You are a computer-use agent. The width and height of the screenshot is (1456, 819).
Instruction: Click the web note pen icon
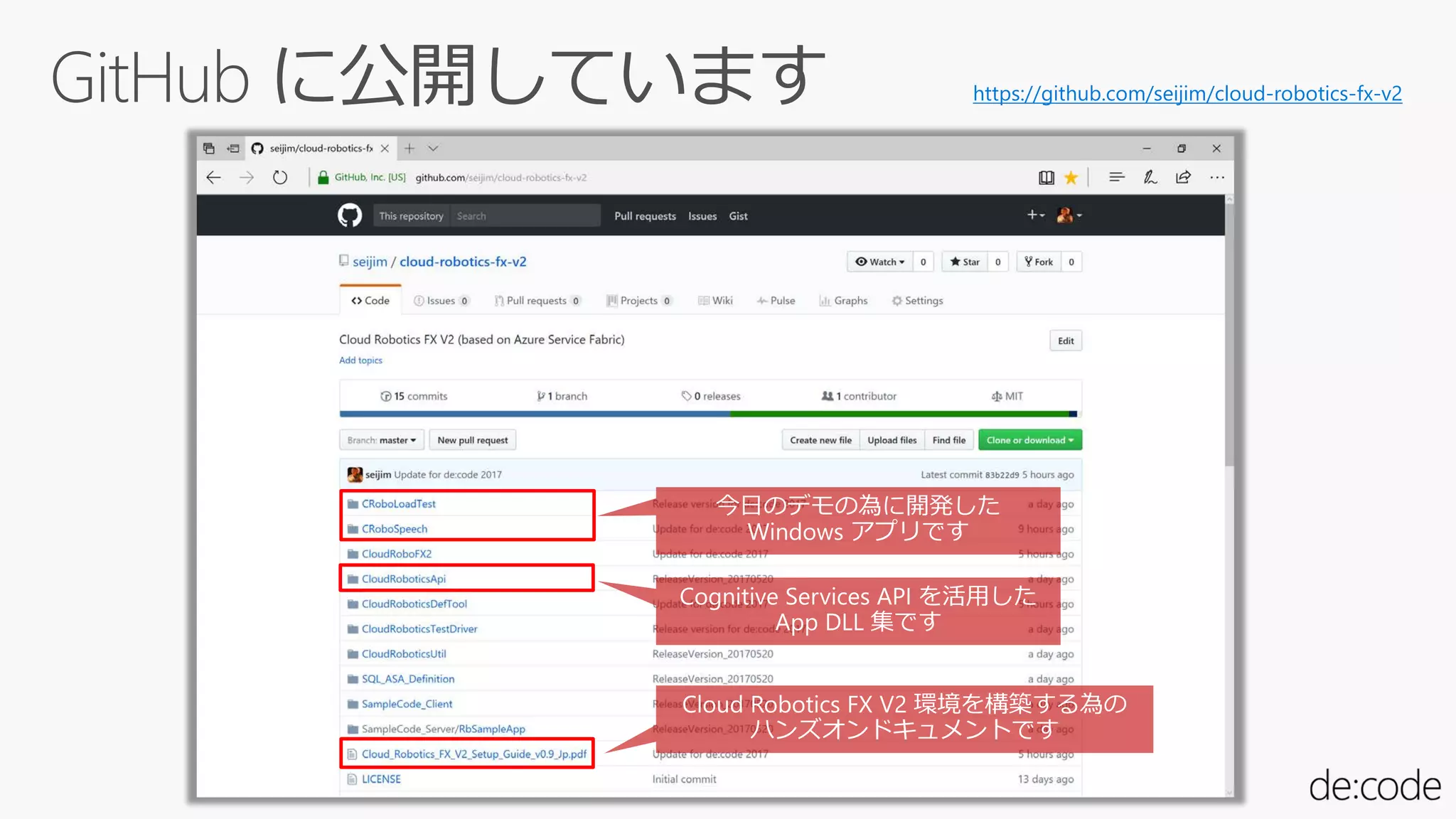(1150, 177)
